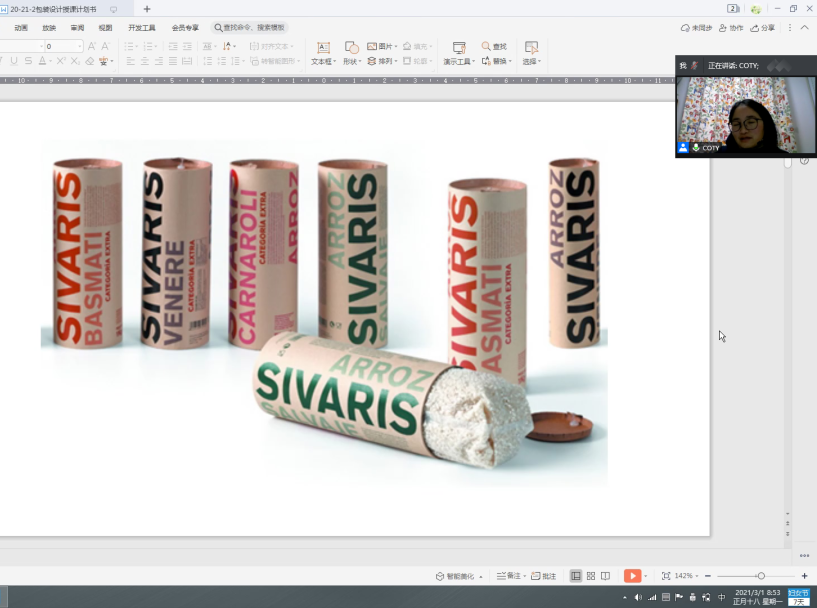Toggle bullet list formatting
This screenshot has height=608, width=817.
click(x=129, y=46)
